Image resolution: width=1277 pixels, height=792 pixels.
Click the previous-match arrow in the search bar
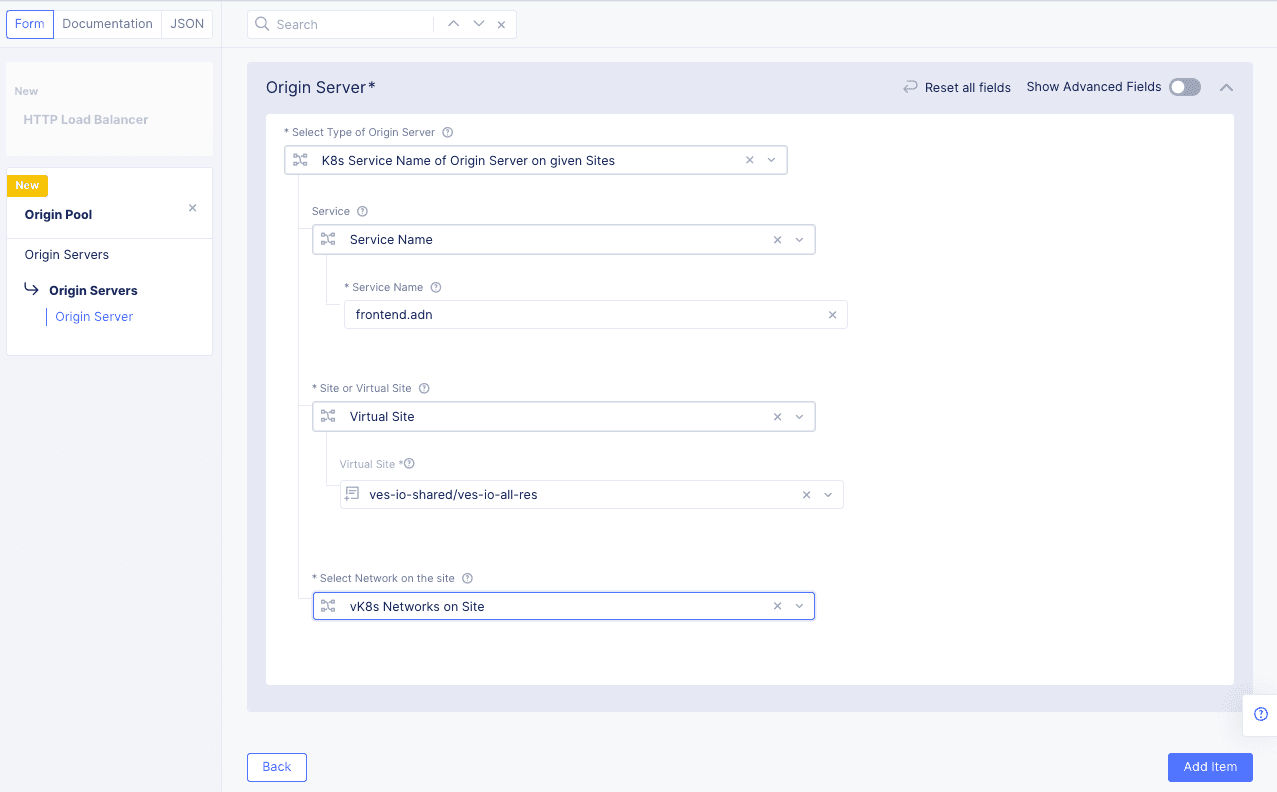(453, 23)
